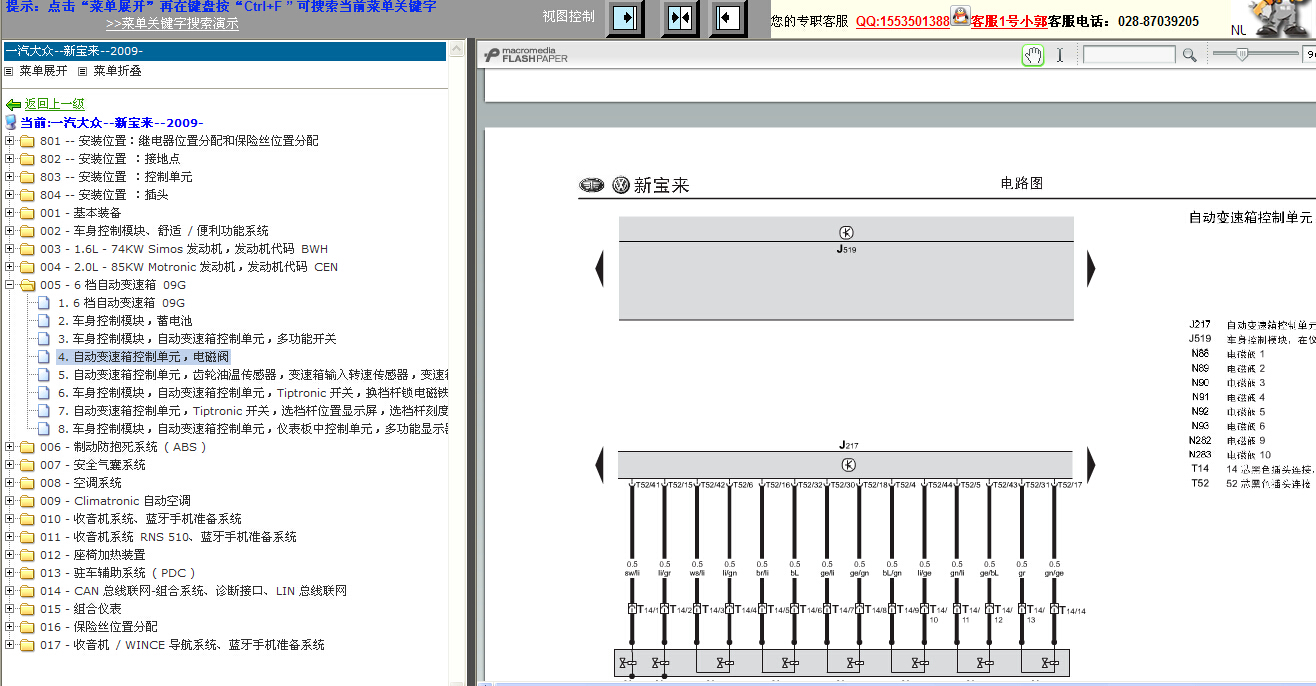This screenshot has width=1316, height=686.
Task: Open the 菜单关键字搜索演示 link
Action: click(172, 24)
